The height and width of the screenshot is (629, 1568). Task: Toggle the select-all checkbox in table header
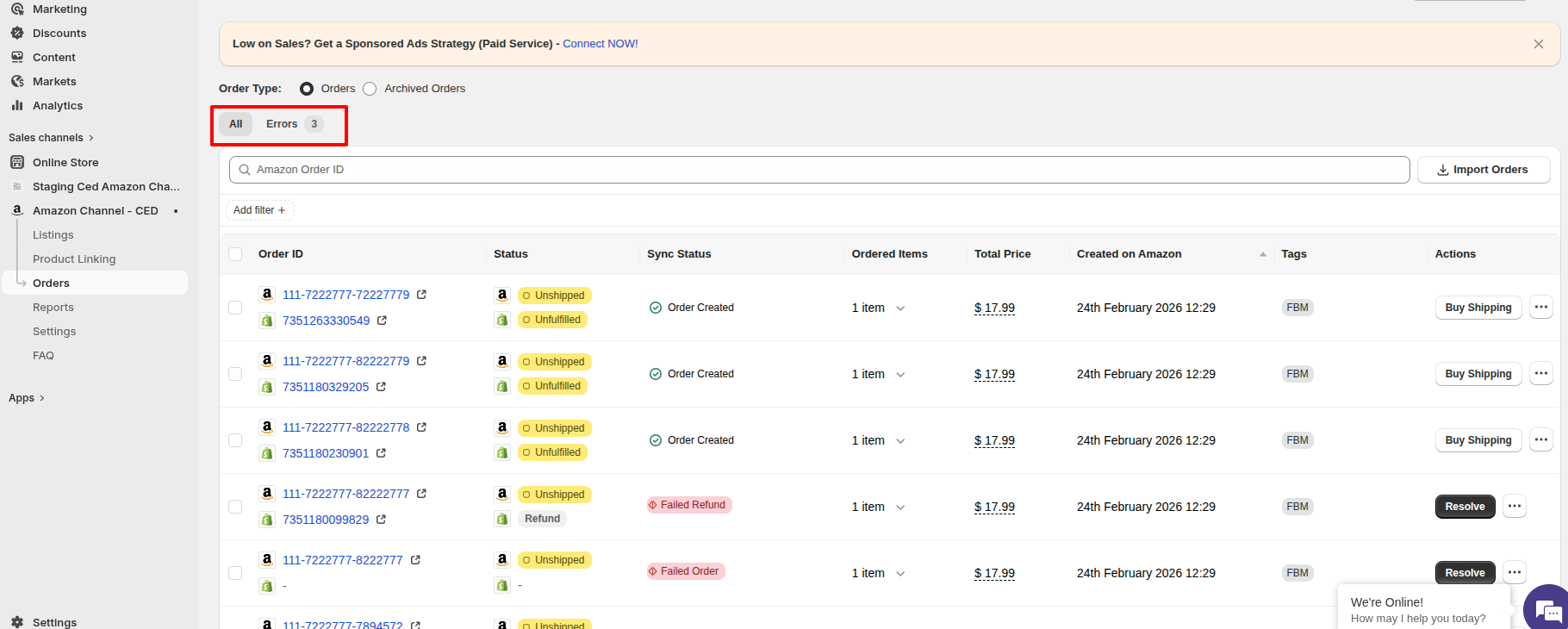click(x=235, y=254)
